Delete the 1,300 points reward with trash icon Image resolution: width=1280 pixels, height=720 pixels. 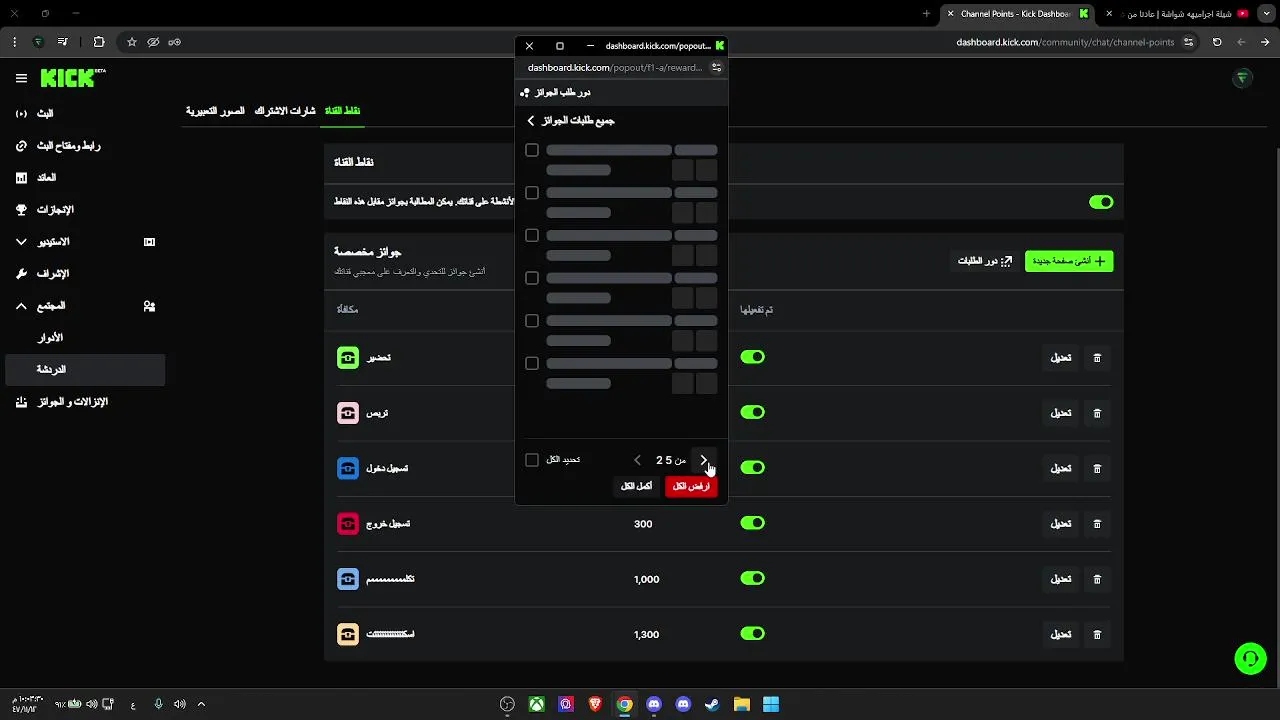(1097, 634)
